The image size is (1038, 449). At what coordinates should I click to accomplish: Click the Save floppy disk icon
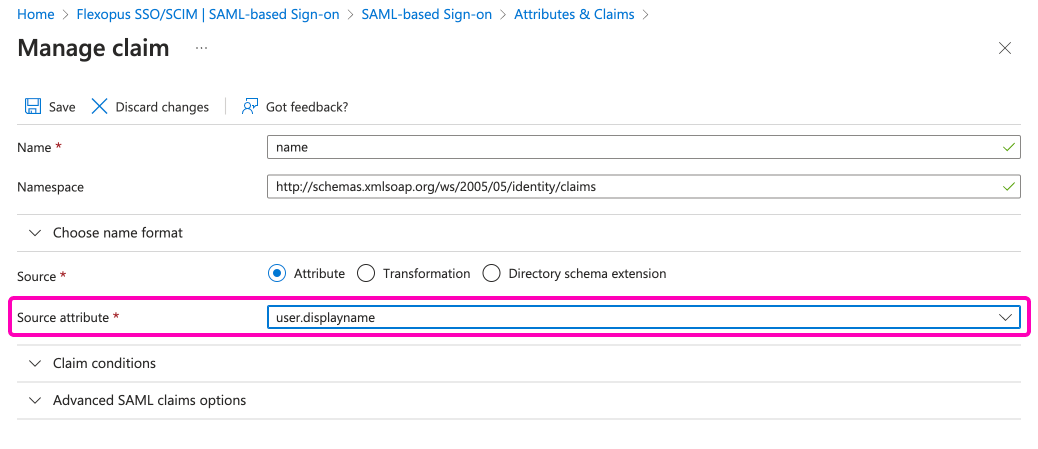coord(33,107)
